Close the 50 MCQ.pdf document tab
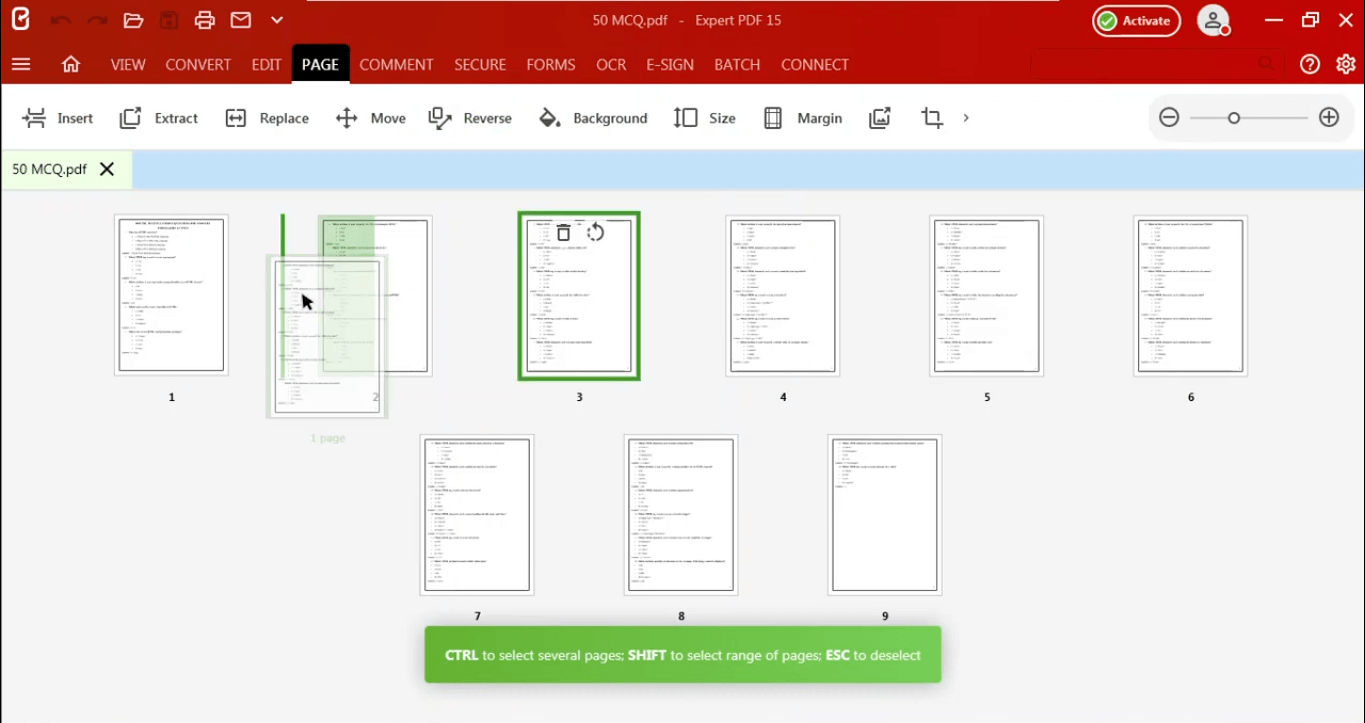Screen dimensions: 1365x723 [x=107, y=169]
